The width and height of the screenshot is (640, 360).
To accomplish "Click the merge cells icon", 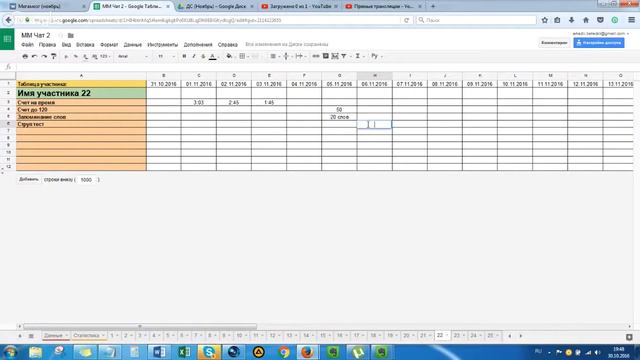I will [256, 56].
